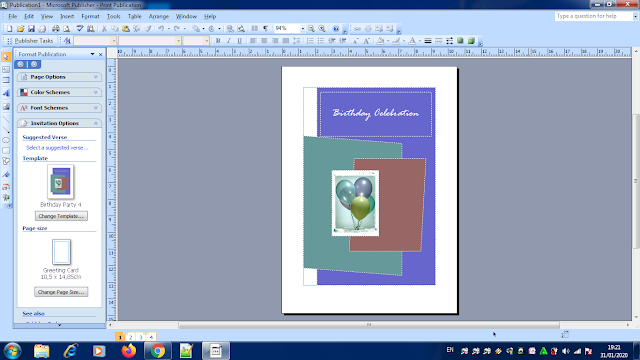Click the blue Help icon in the toolbar
The height and width of the screenshot is (360, 640).
(336, 29)
